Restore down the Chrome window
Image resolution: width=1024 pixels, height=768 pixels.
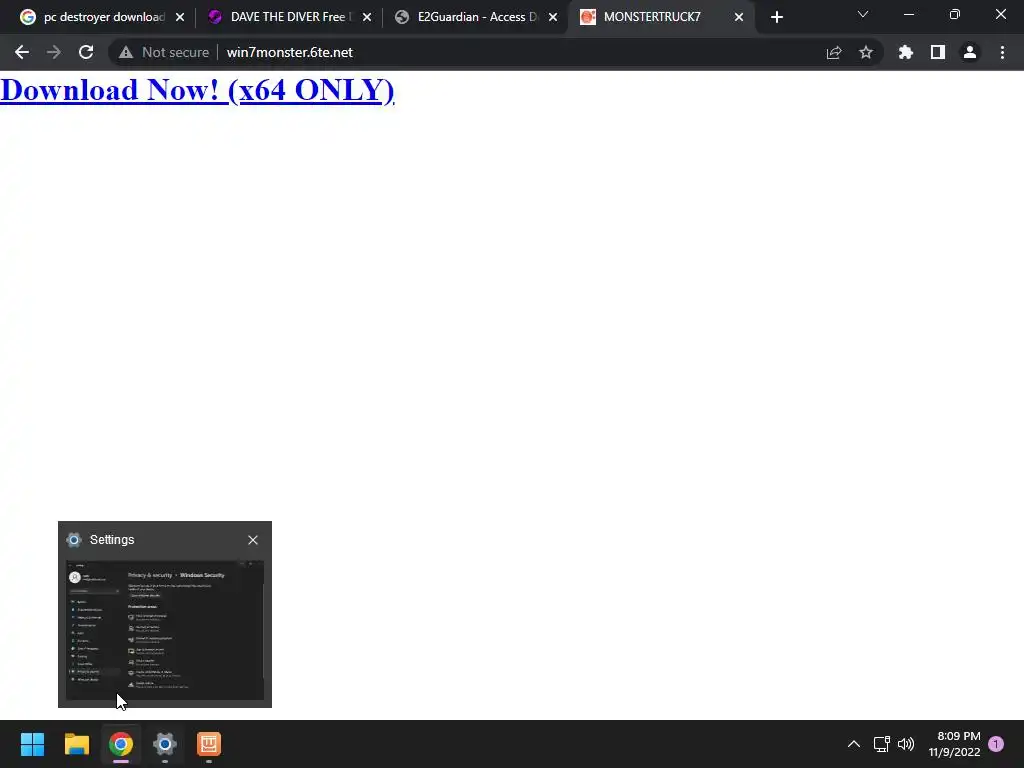tap(955, 14)
